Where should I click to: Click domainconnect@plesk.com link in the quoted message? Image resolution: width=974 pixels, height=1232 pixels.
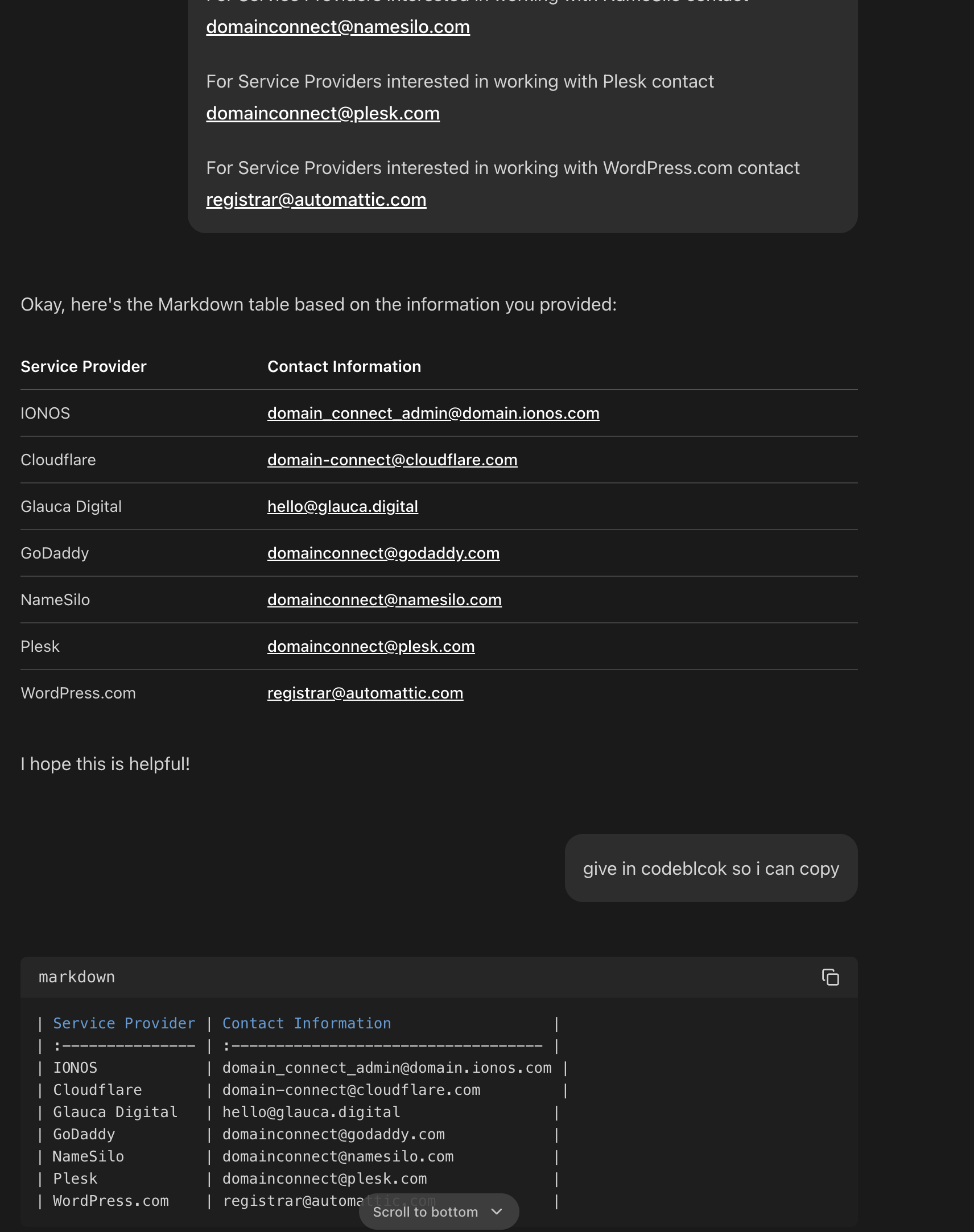pyautogui.click(x=323, y=114)
